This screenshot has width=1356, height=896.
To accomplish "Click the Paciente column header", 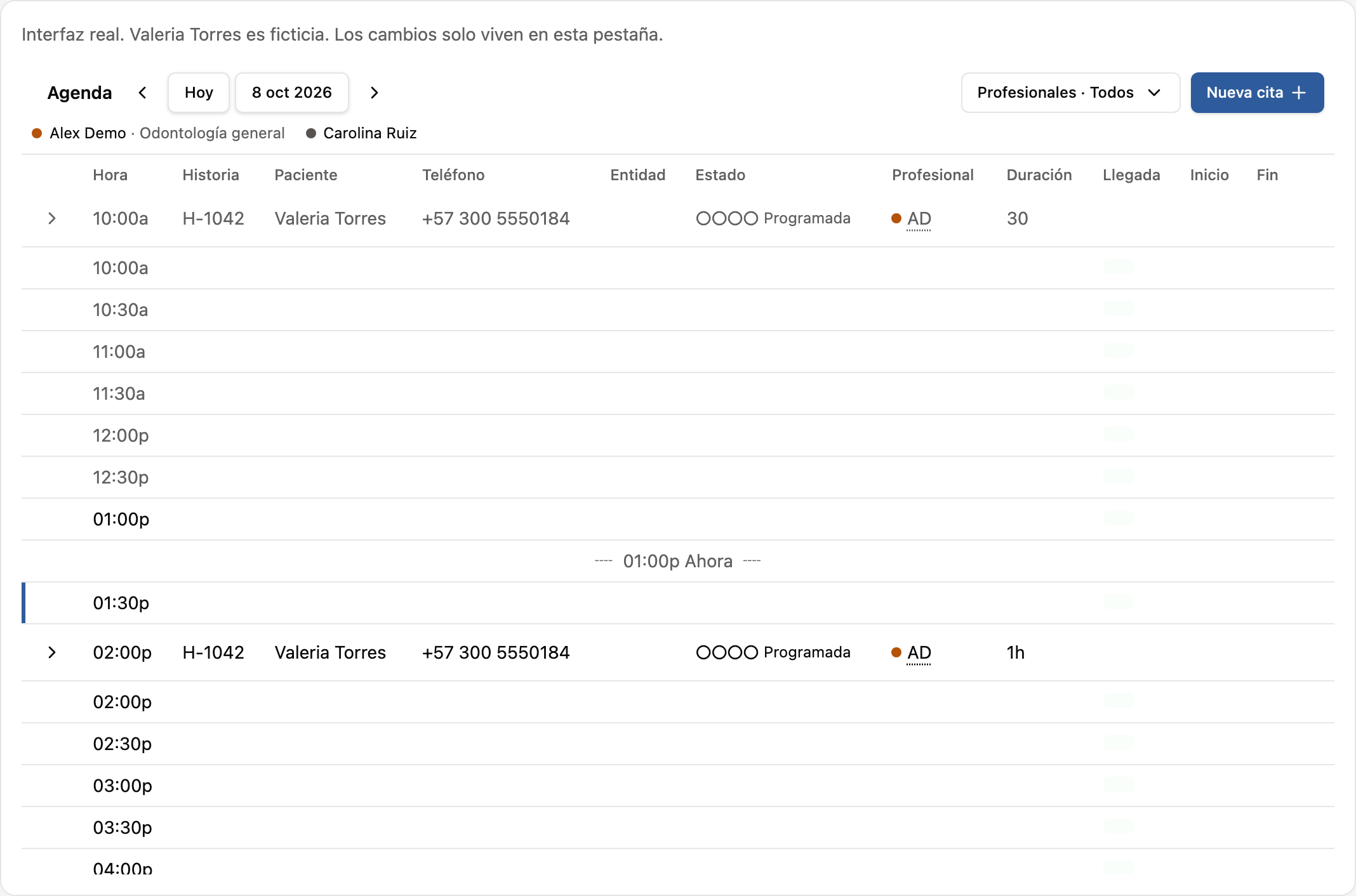I will coord(306,175).
